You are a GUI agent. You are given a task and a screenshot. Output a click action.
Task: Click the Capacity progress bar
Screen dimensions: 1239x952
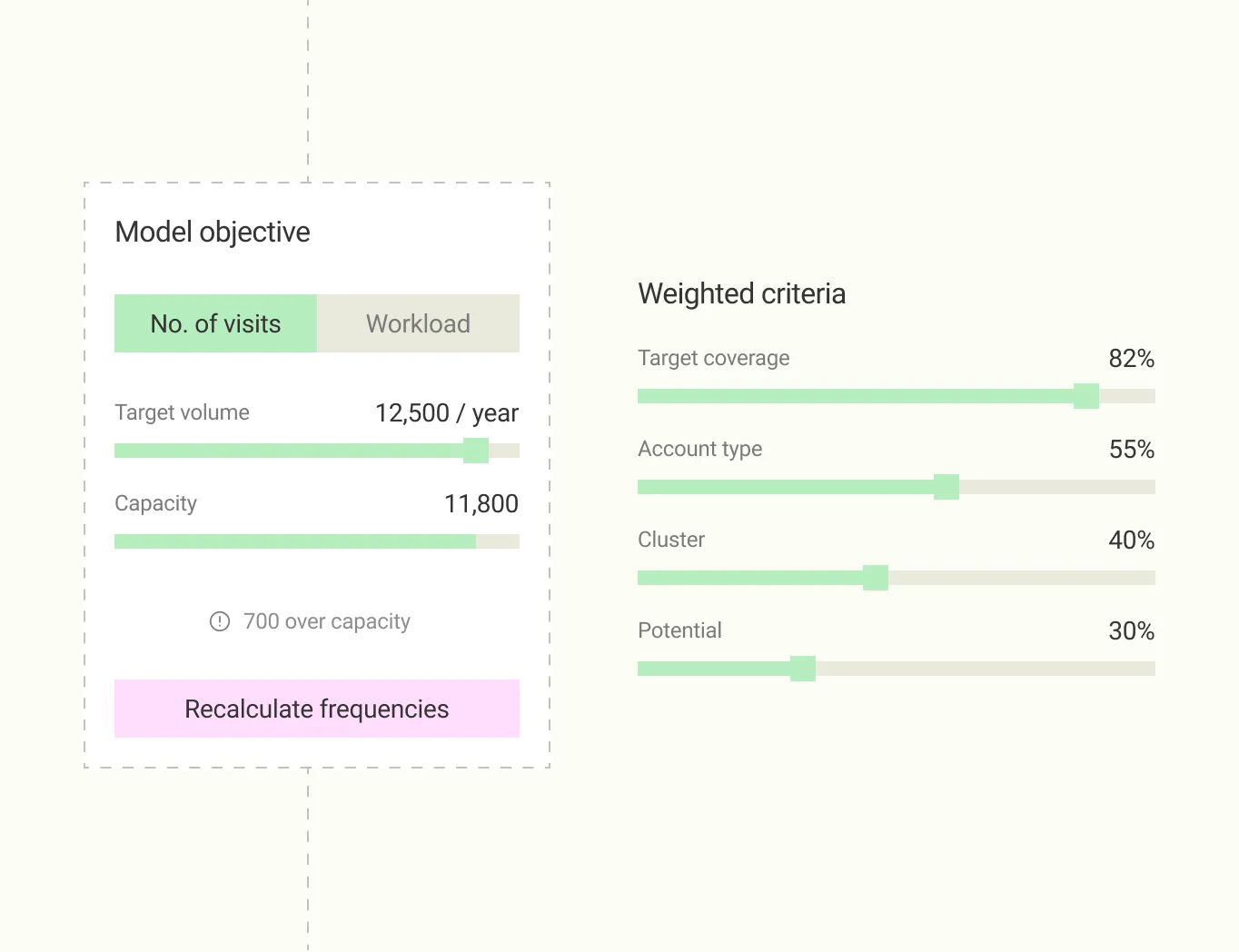tap(317, 541)
